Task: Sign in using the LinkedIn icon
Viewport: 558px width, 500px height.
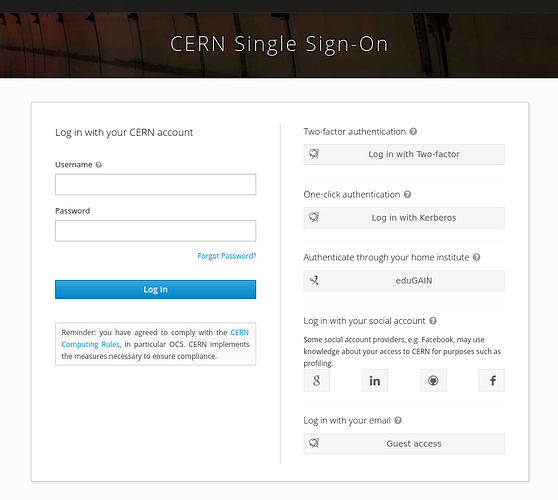Action: tap(375, 380)
